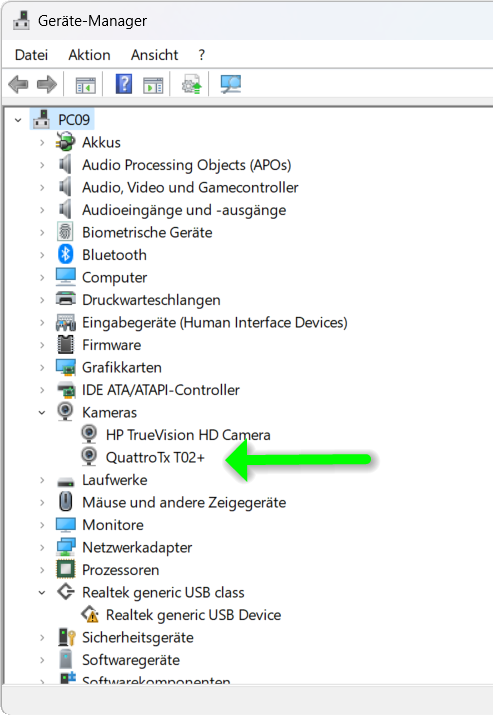Click the show/hide console tree icon
This screenshot has height=715, width=493.
tap(86, 85)
